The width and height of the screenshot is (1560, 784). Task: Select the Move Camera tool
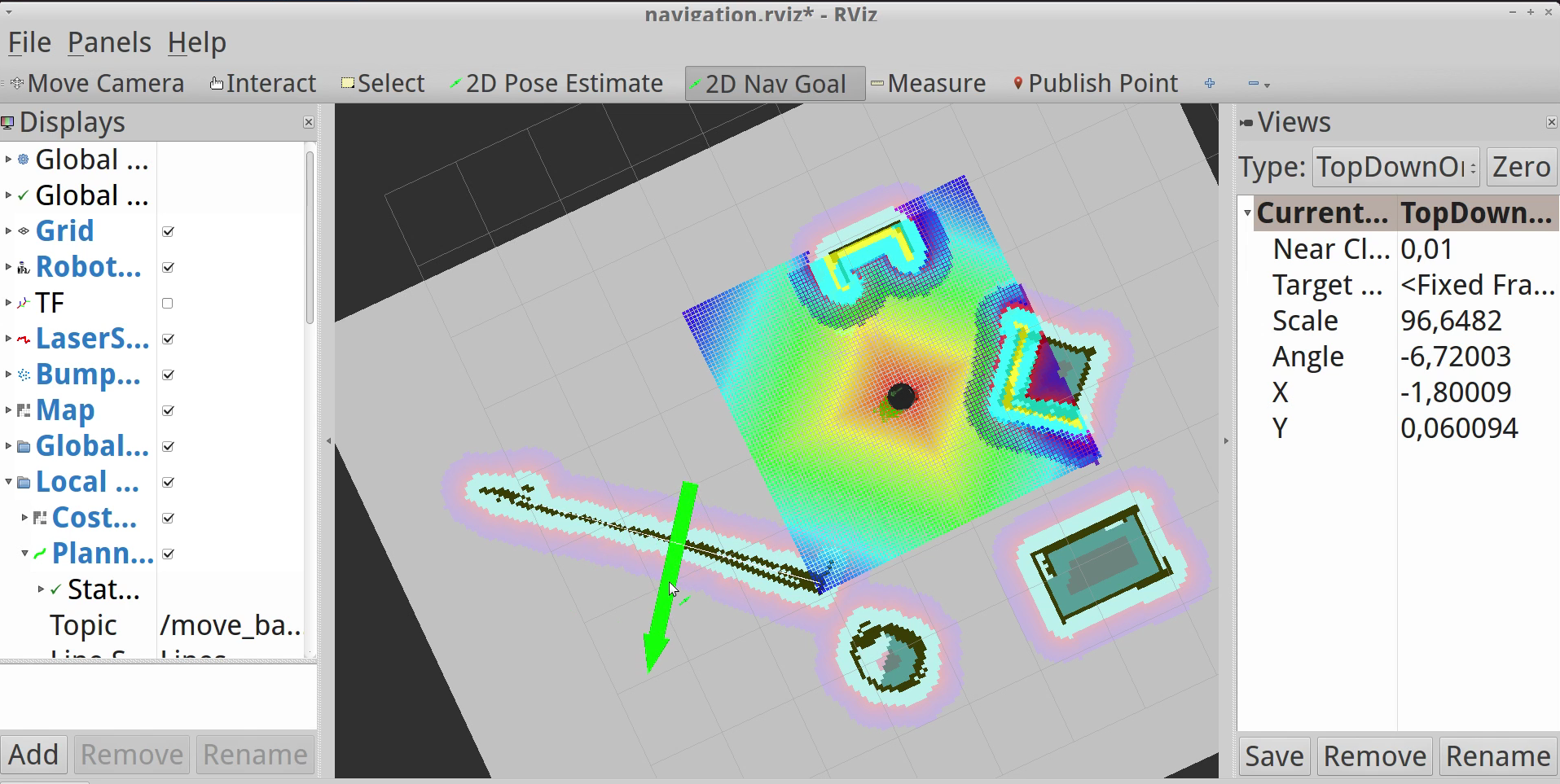pyautogui.click(x=98, y=84)
